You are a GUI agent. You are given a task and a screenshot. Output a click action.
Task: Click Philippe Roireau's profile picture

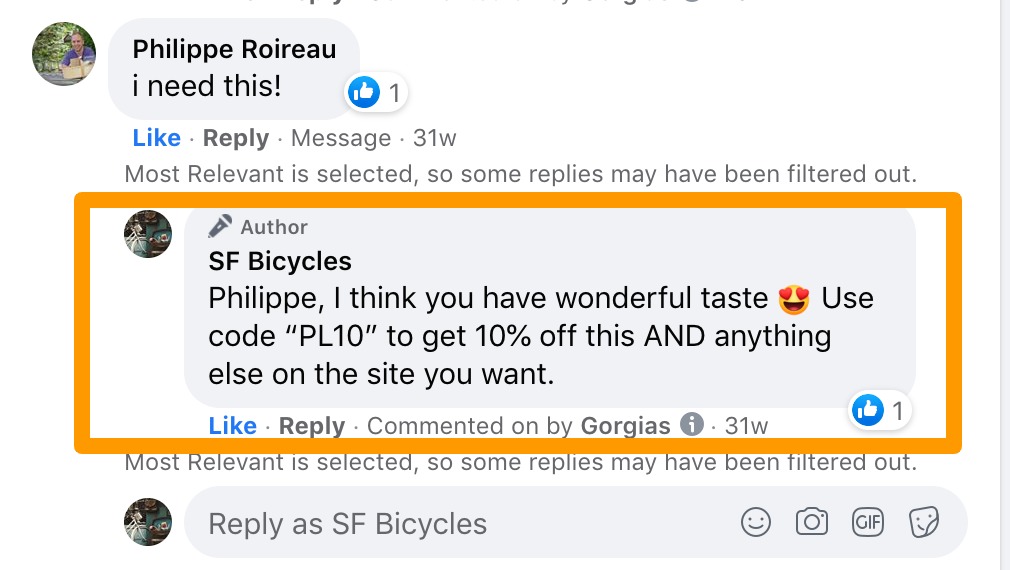click(x=64, y=53)
